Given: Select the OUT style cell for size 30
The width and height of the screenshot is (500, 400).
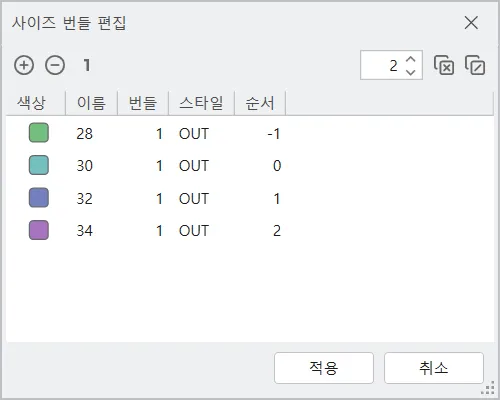Looking at the screenshot, I should tap(194, 166).
